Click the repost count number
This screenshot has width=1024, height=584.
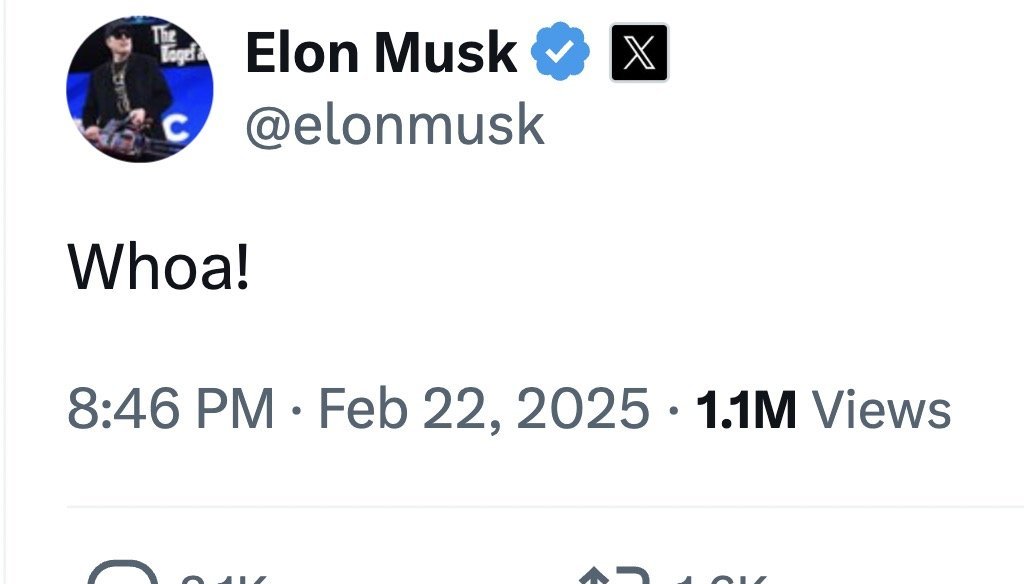718,579
